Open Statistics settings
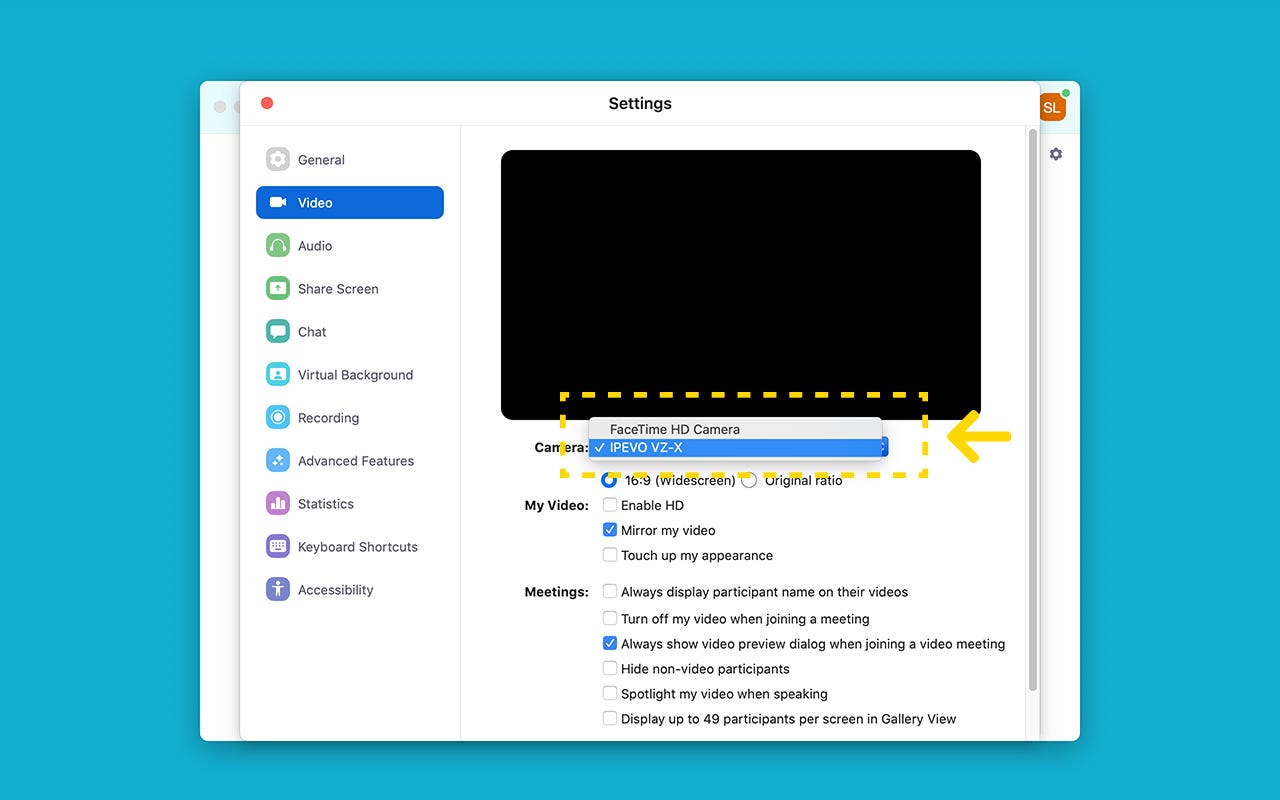Screen dimensions: 1280x800 (350, 503)
